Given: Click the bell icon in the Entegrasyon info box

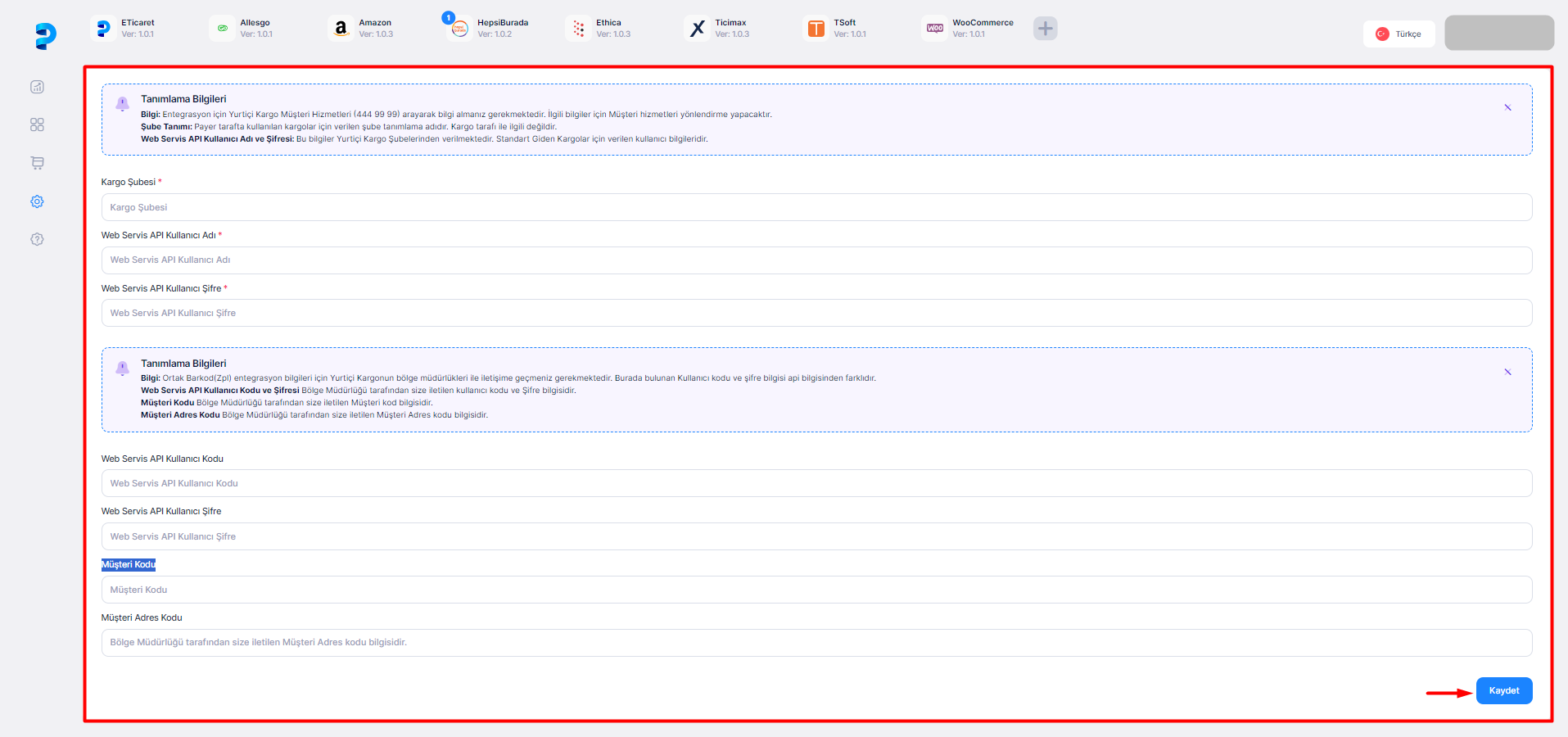Looking at the screenshot, I should [122, 104].
